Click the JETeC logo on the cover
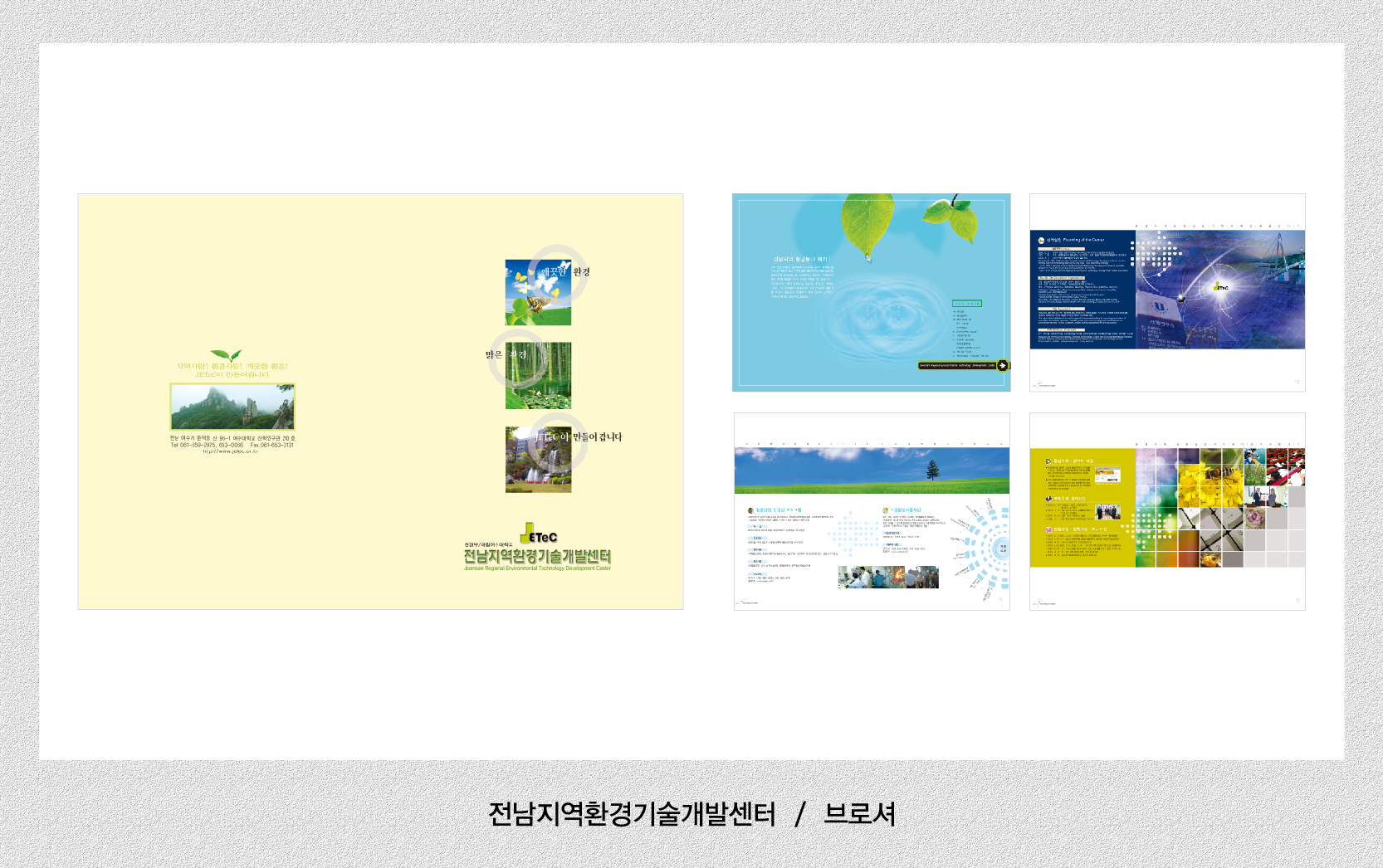 pyautogui.click(x=539, y=534)
